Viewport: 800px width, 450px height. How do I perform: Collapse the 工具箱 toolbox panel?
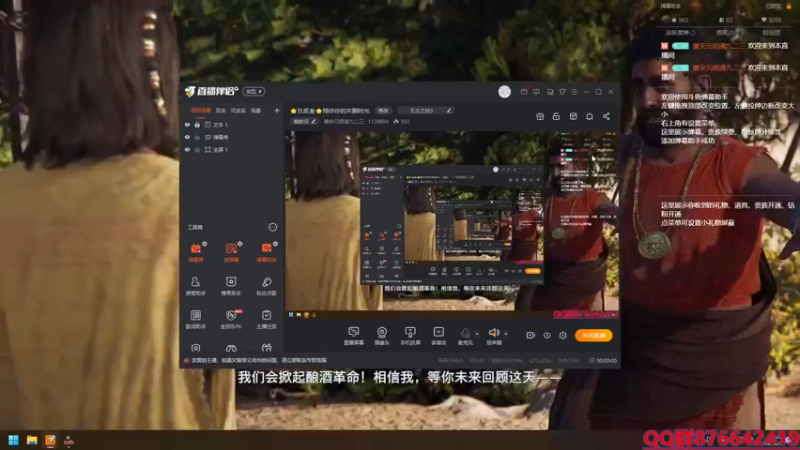273,227
